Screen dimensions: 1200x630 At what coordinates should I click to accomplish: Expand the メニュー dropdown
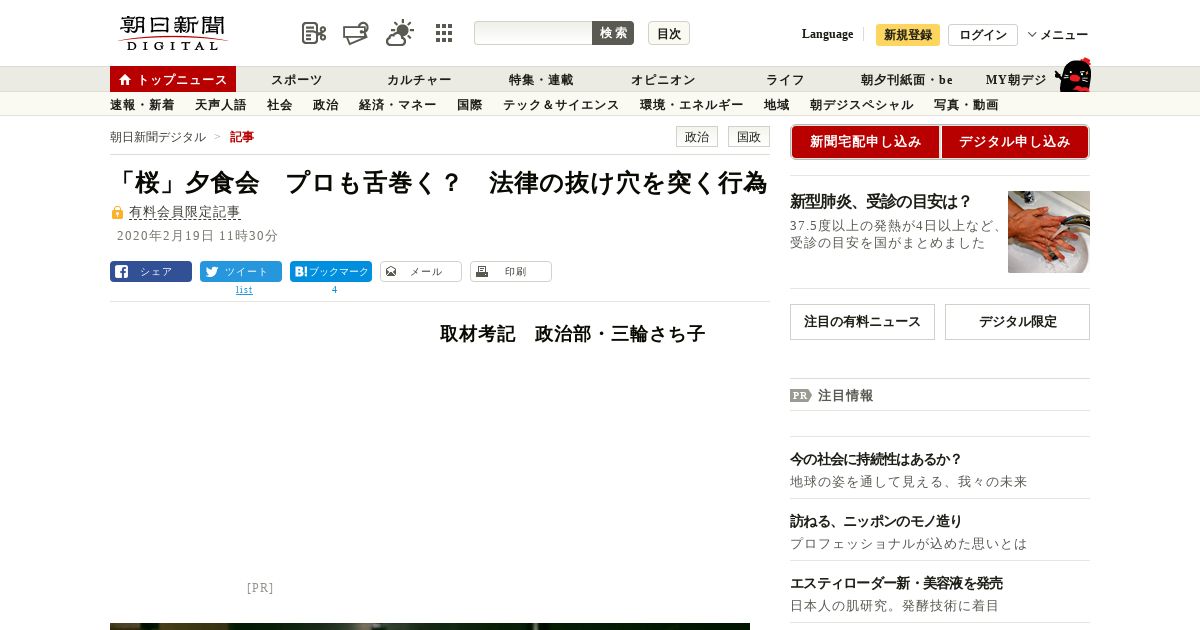tap(1058, 35)
